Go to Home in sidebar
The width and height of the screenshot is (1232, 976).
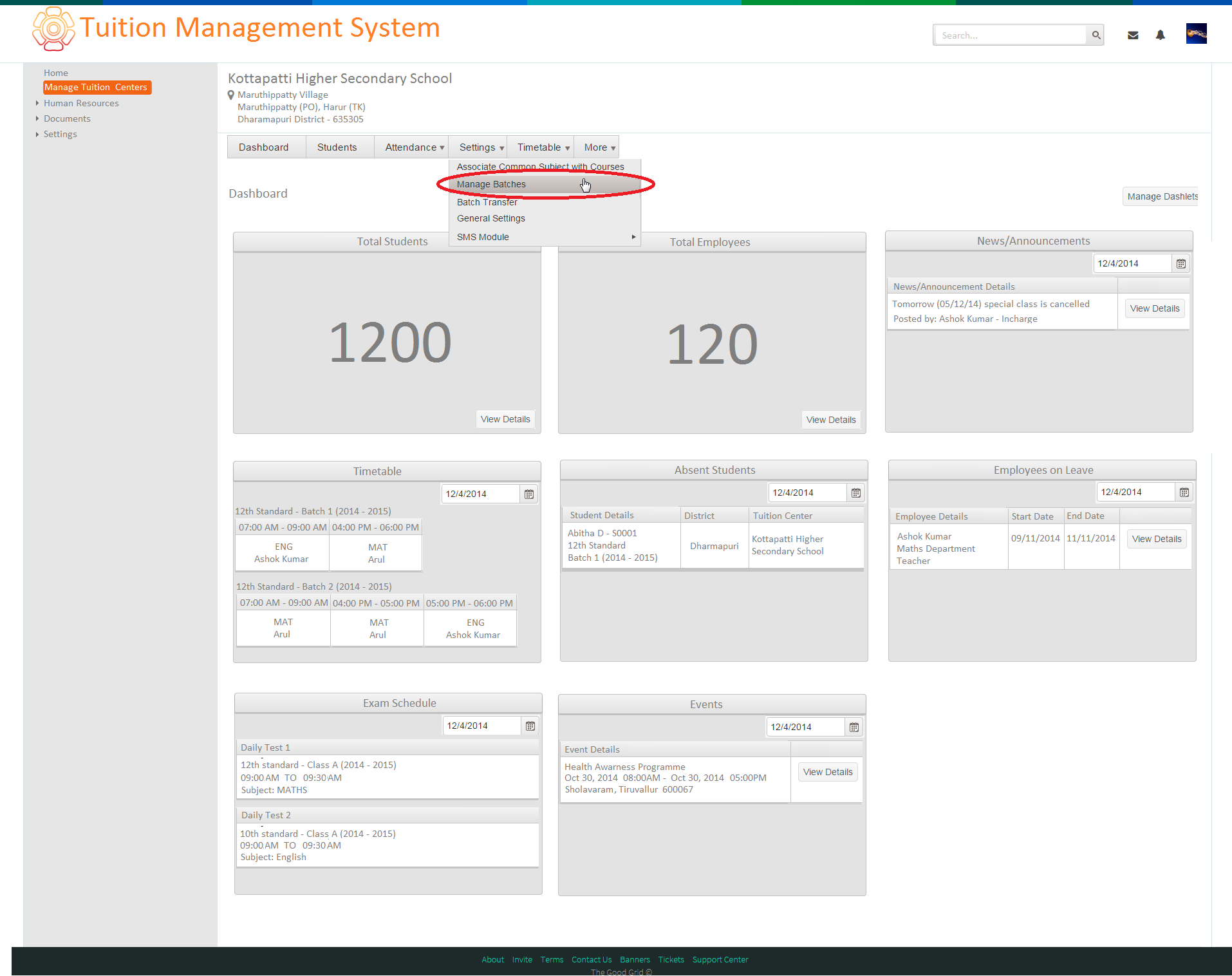[x=56, y=73]
